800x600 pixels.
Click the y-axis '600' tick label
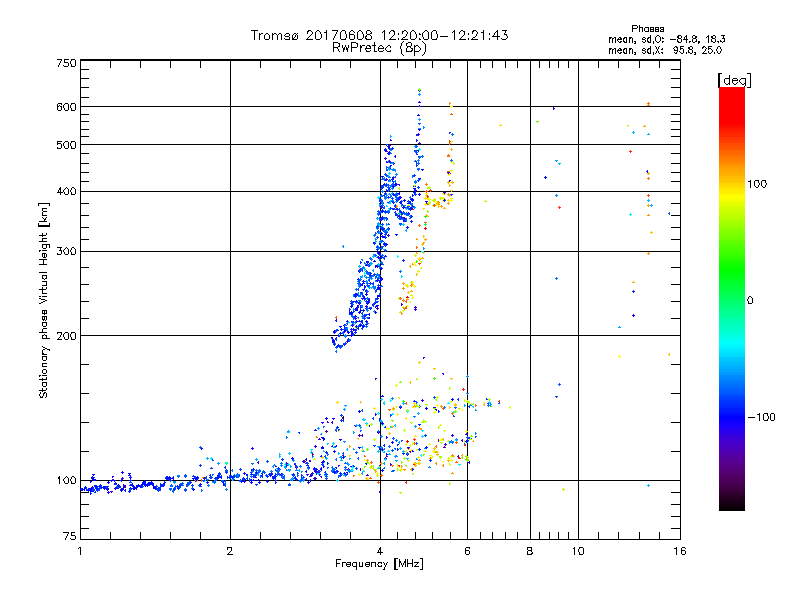(67, 107)
